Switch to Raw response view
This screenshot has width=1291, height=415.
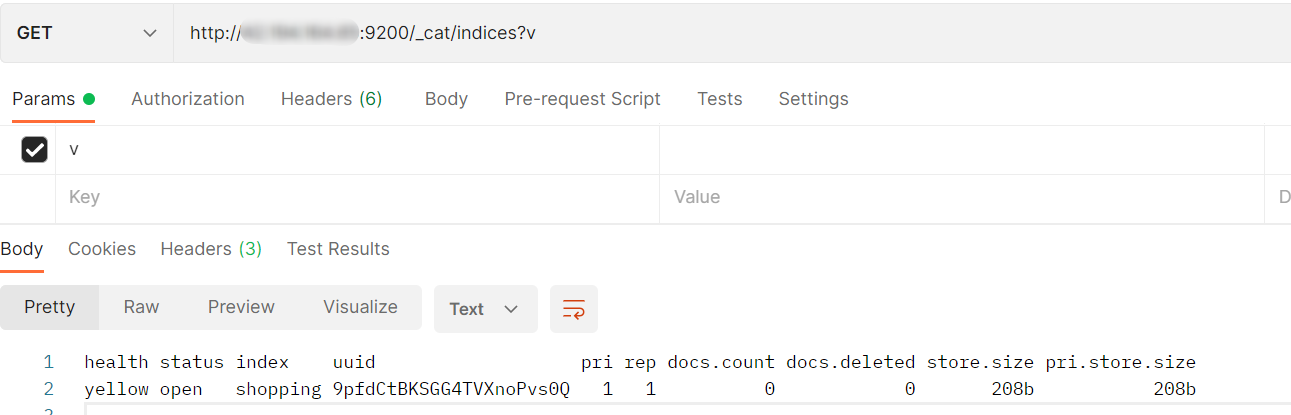tap(141, 307)
